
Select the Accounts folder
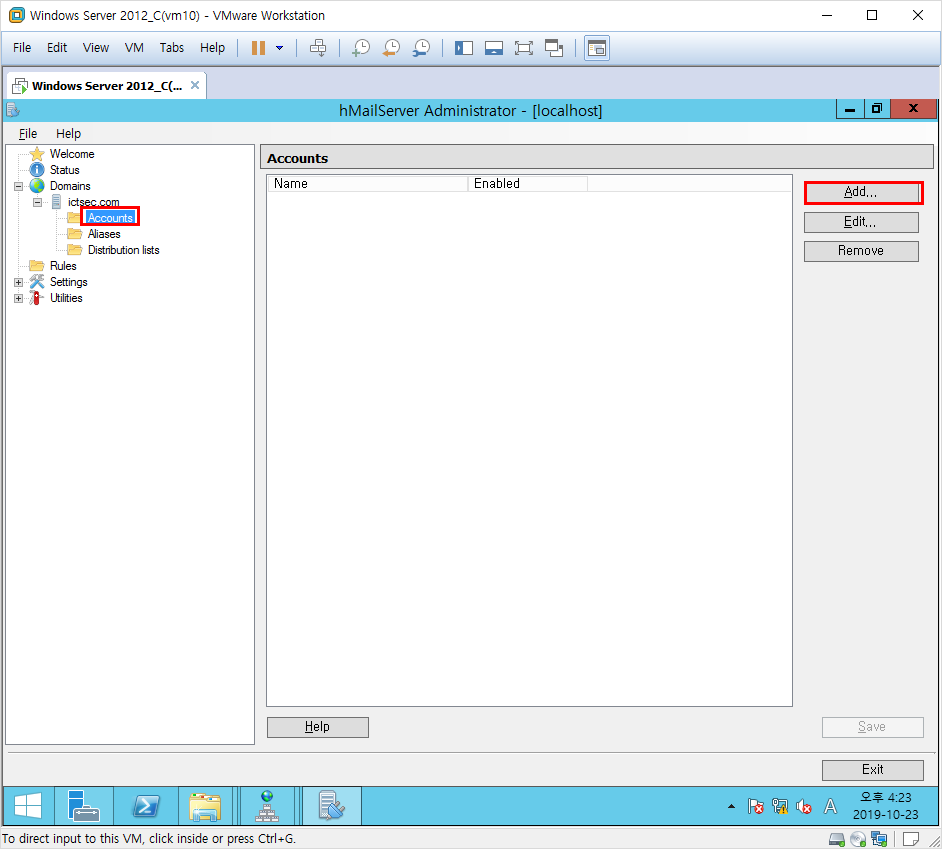pos(110,218)
